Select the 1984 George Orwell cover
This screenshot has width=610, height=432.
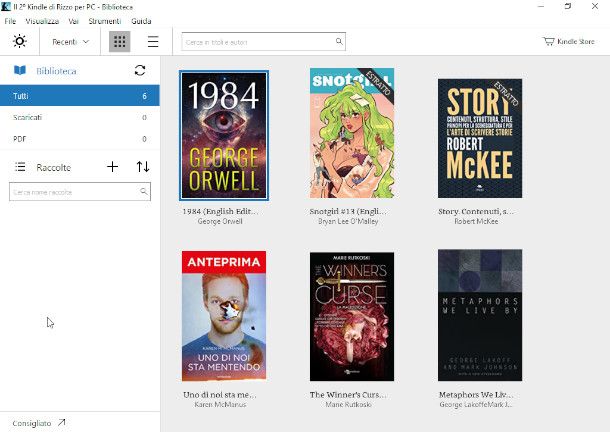pyautogui.click(x=224, y=135)
